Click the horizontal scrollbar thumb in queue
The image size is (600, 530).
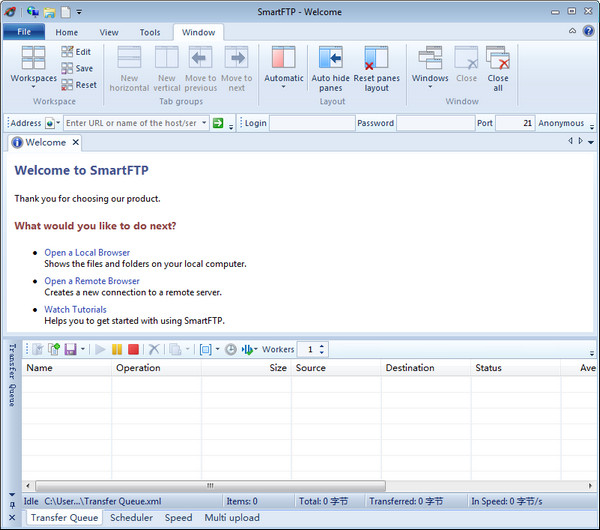(x=210, y=486)
